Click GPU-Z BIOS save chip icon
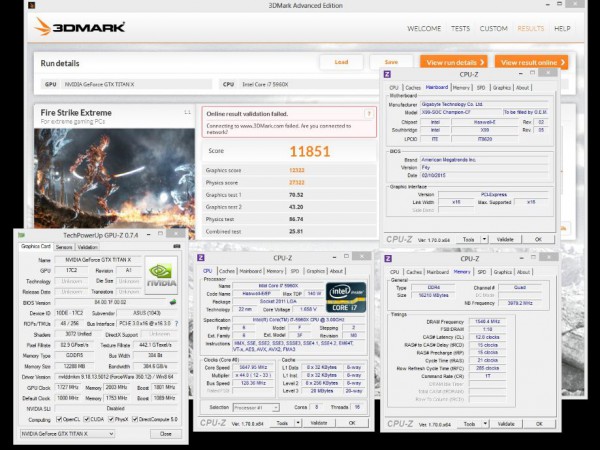Screen dimensions: 600x450 coord(172,301)
